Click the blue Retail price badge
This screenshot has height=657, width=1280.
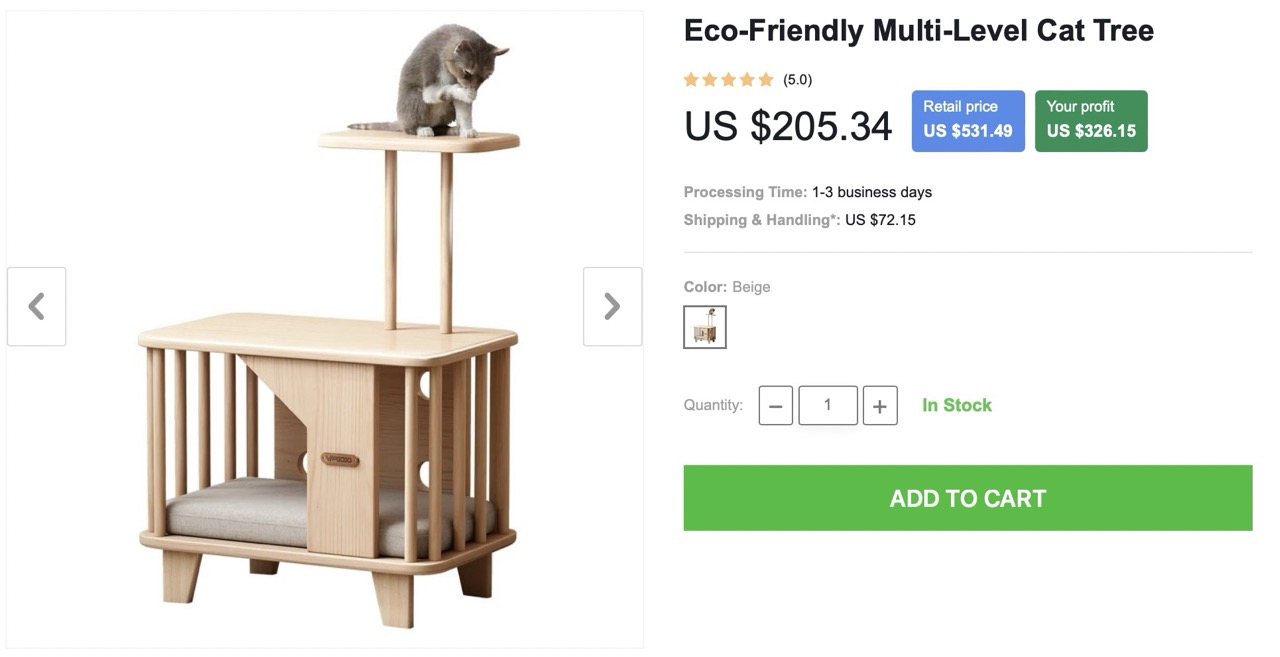click(x=967, y=121)
